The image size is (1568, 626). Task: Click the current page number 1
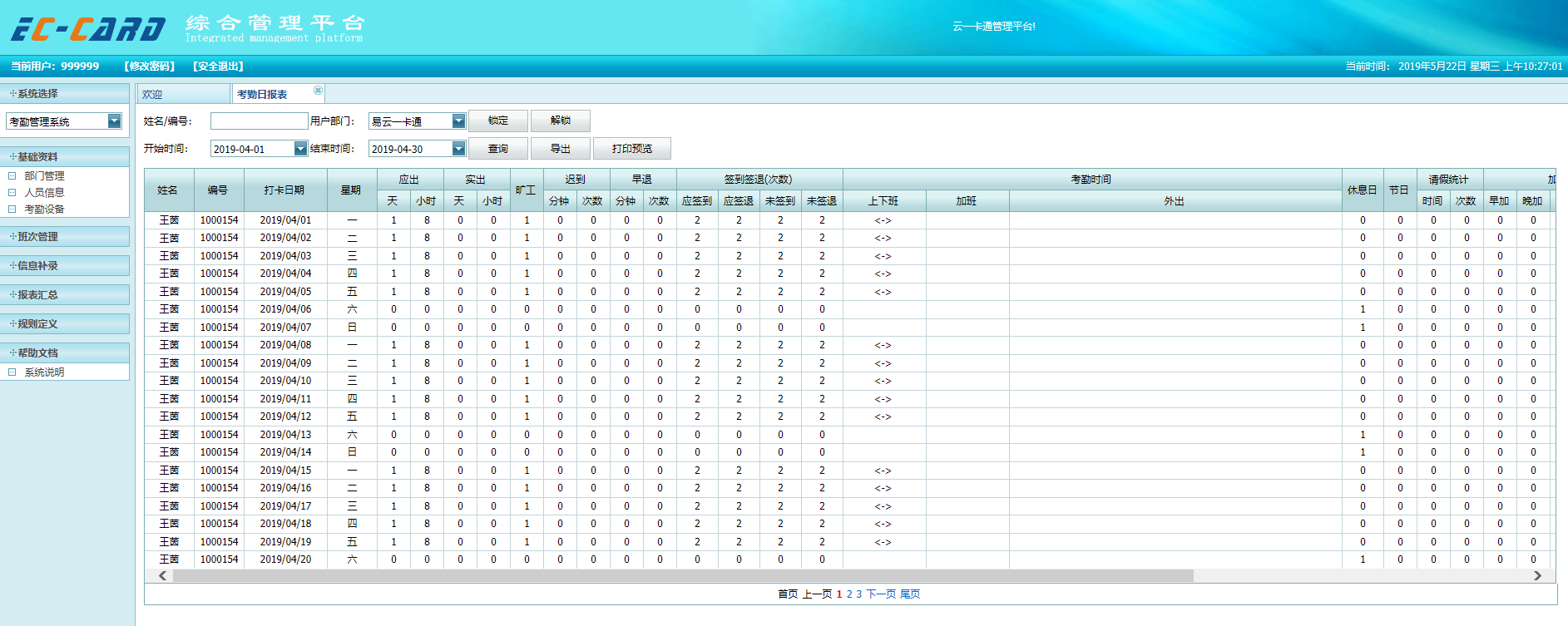(839, 594)
